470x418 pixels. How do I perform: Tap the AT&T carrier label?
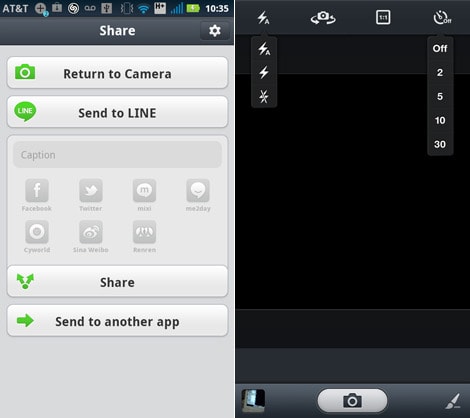click(15, 8)
